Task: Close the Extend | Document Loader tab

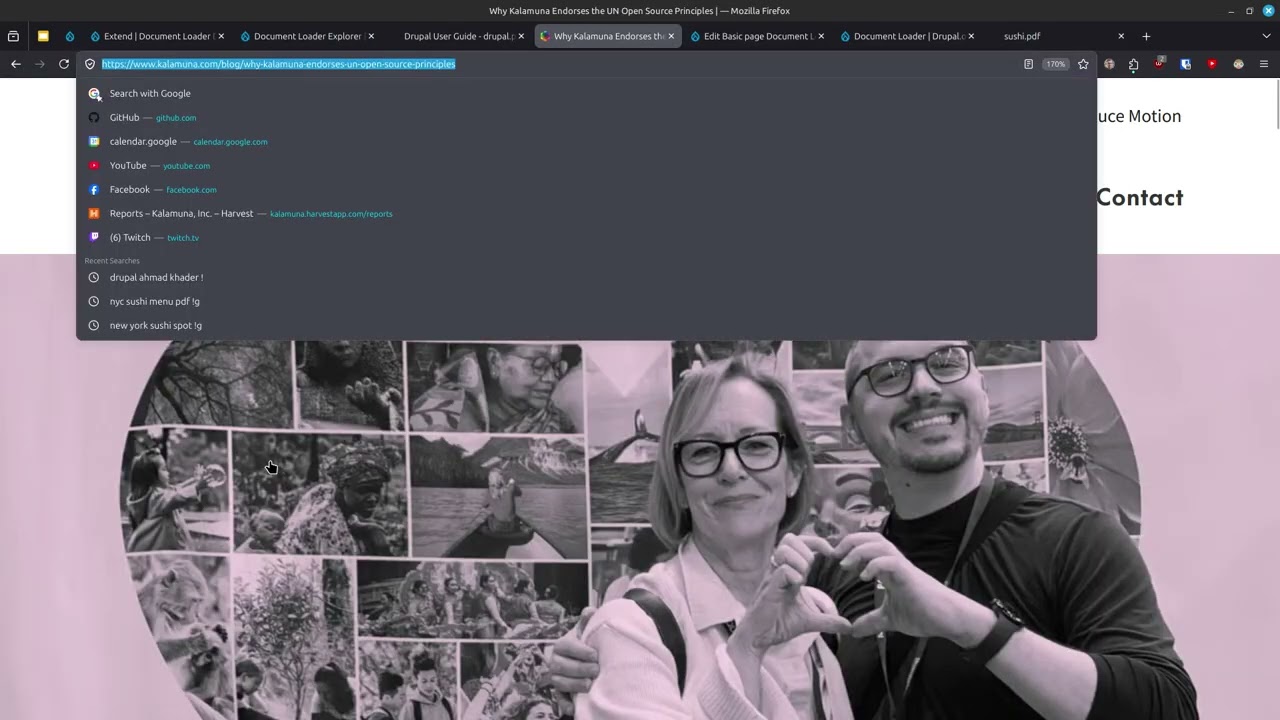Action: tap(221, 36)
